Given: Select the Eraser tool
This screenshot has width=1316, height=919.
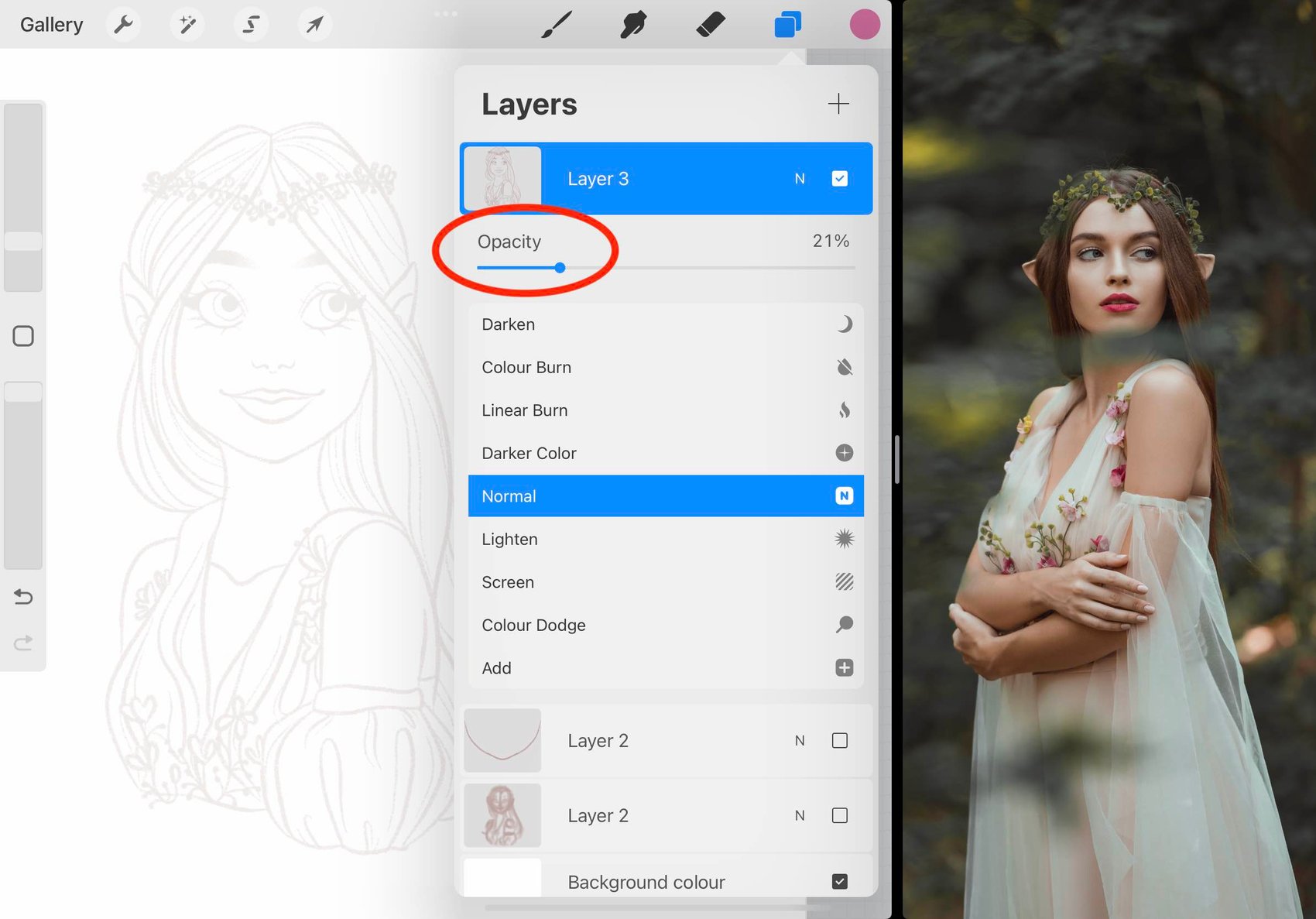Looking at the screenshot, I should (711, 24).
